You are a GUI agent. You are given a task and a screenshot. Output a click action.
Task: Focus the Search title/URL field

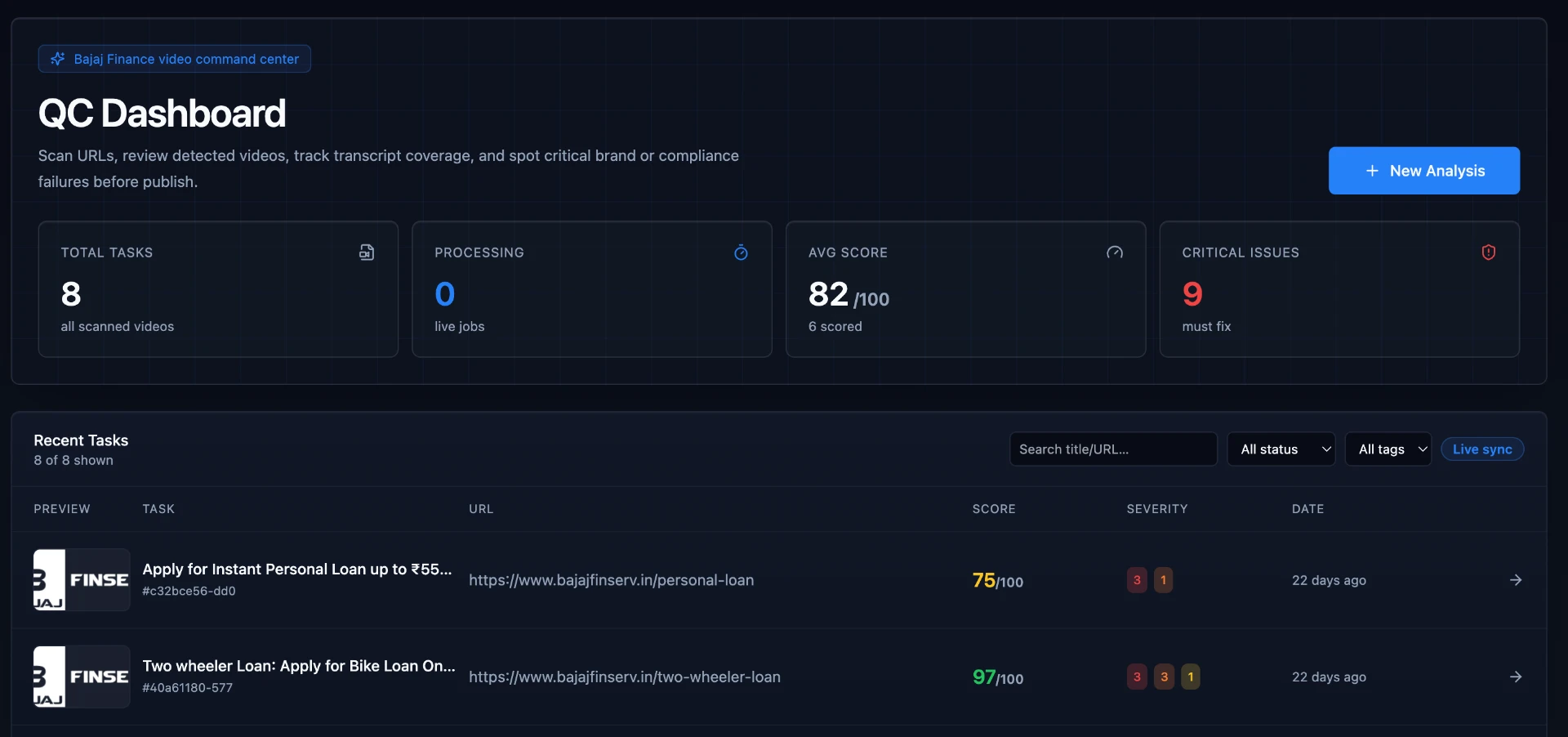tap(1113, 449)
